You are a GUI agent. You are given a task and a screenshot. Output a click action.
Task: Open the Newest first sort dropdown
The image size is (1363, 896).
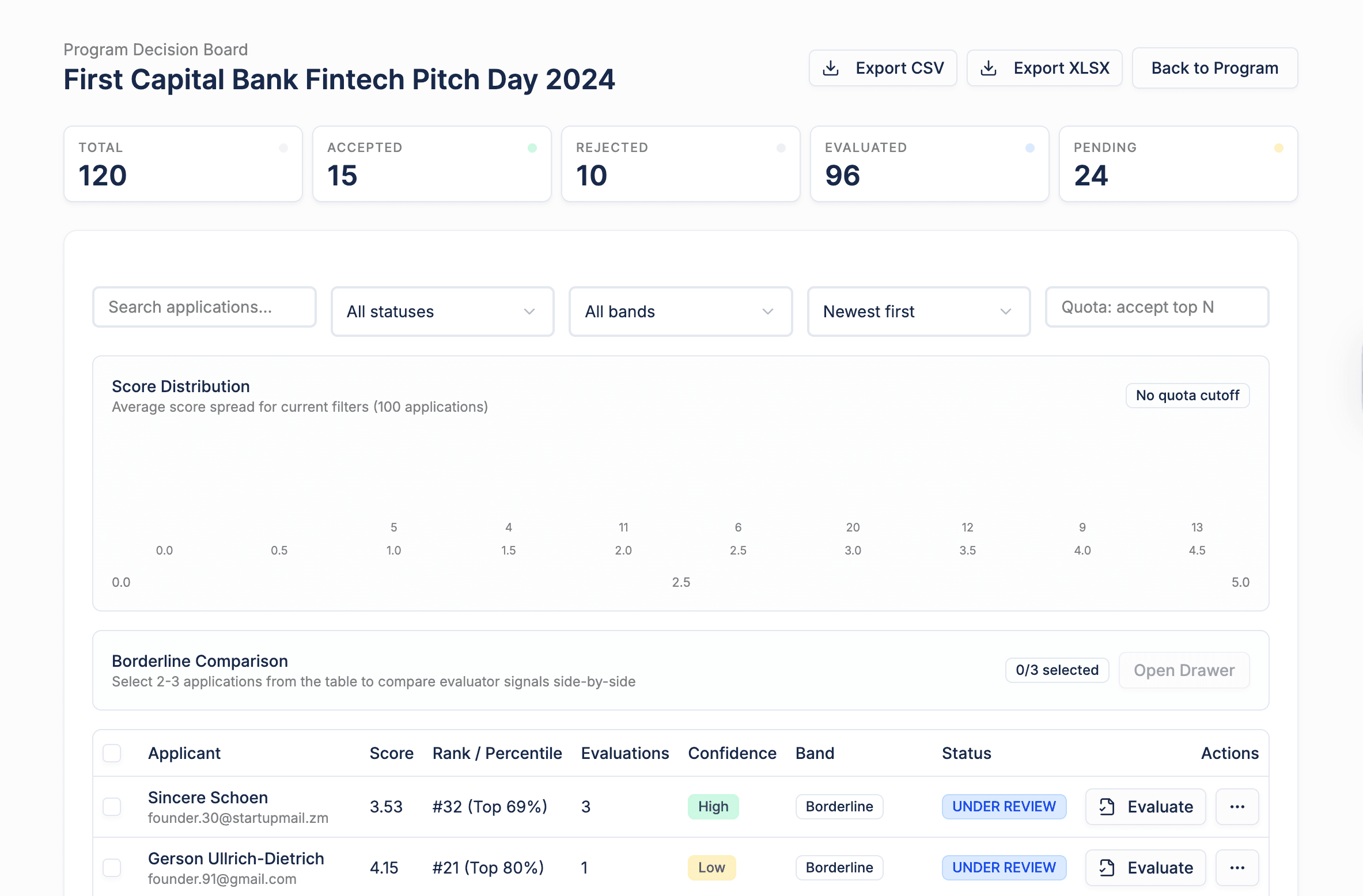tap(918, 312)
